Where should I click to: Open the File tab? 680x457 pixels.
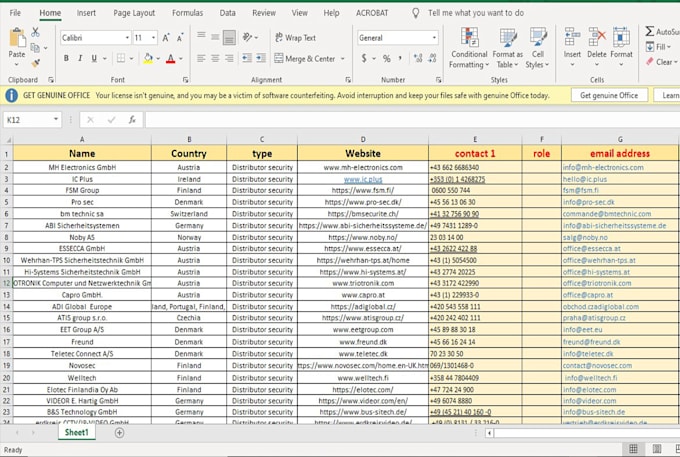point(15,13)
